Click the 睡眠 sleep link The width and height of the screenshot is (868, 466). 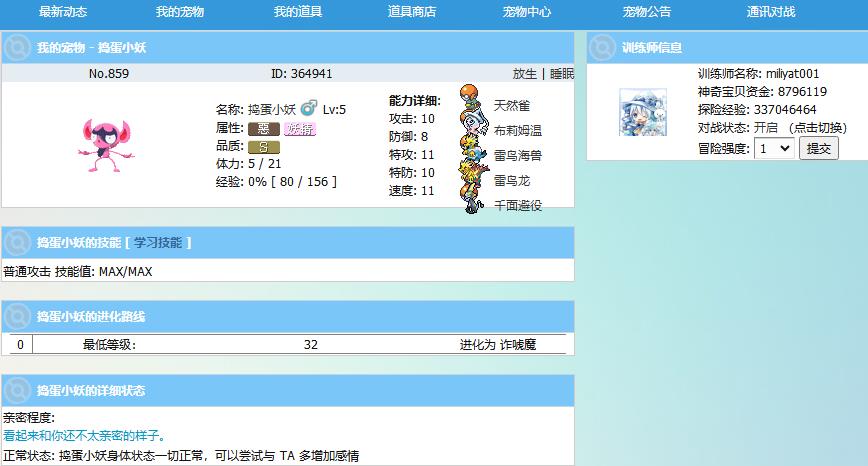pyautogui.click(x=561, y=74)
